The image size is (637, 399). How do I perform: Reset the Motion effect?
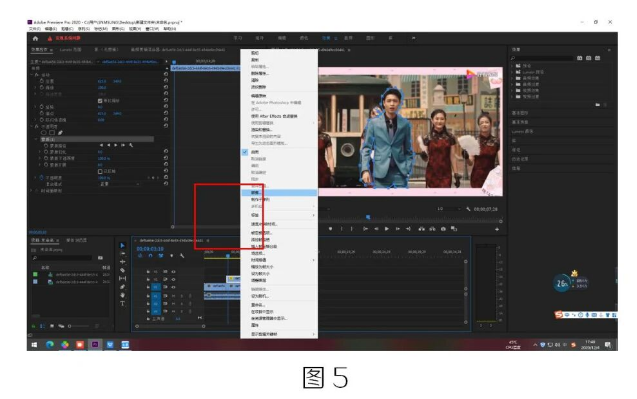[x=166, y=74]
